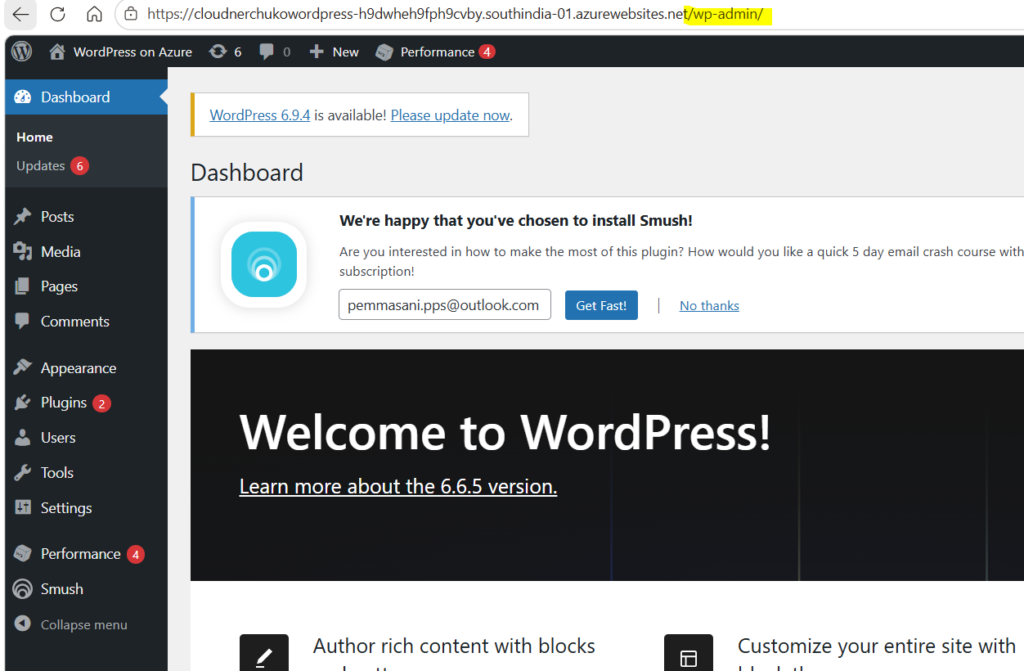Reload the page with refresh icon

click(57, 14)
